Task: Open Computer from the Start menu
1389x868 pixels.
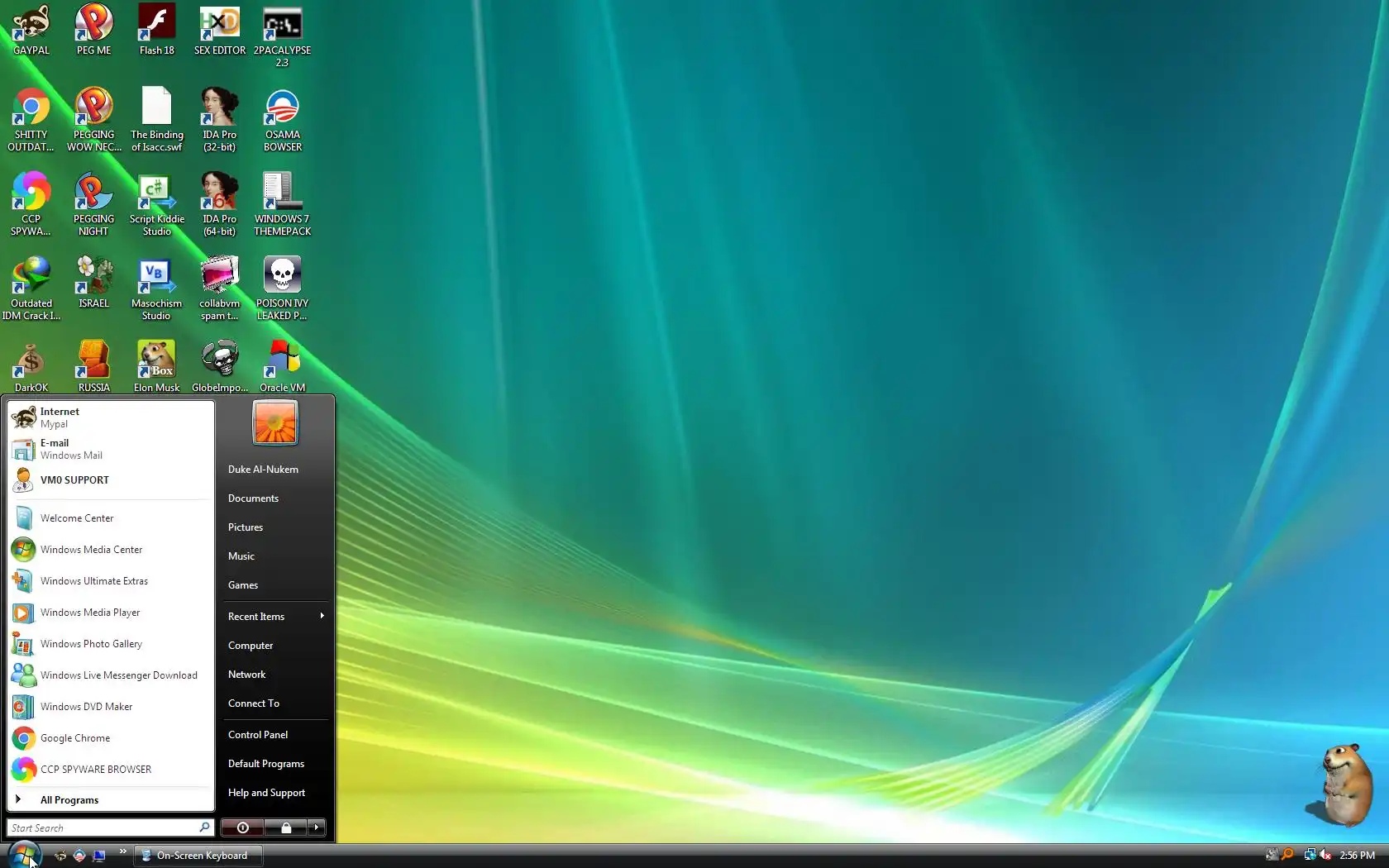Action: pos(276,646)
